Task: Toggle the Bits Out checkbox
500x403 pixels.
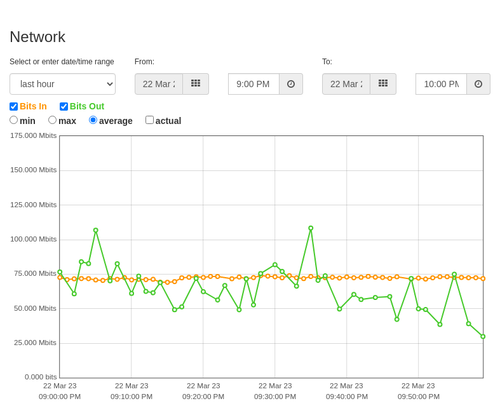Action: 64,106
